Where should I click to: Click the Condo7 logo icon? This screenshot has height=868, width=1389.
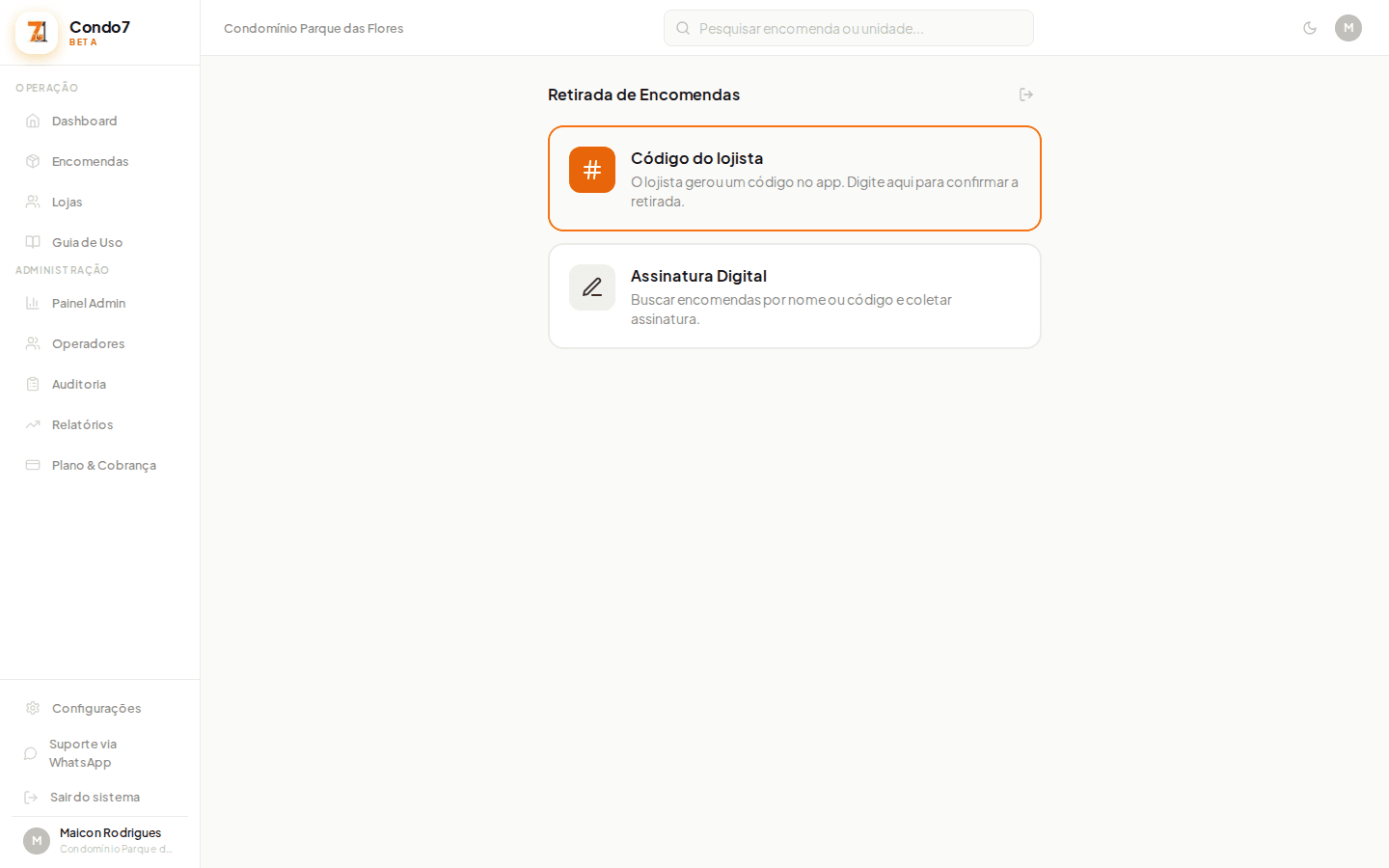[37, 33]
